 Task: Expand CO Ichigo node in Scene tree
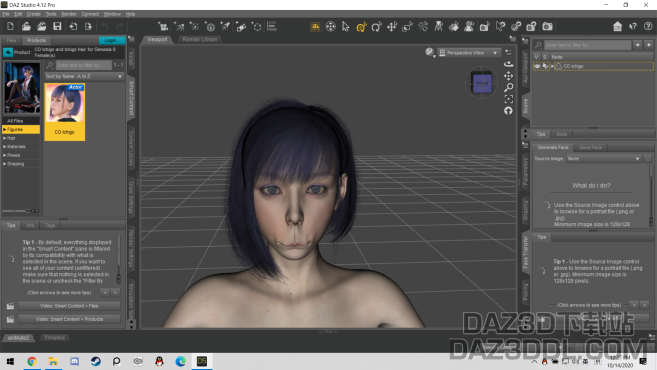click(x=552, y=66)
